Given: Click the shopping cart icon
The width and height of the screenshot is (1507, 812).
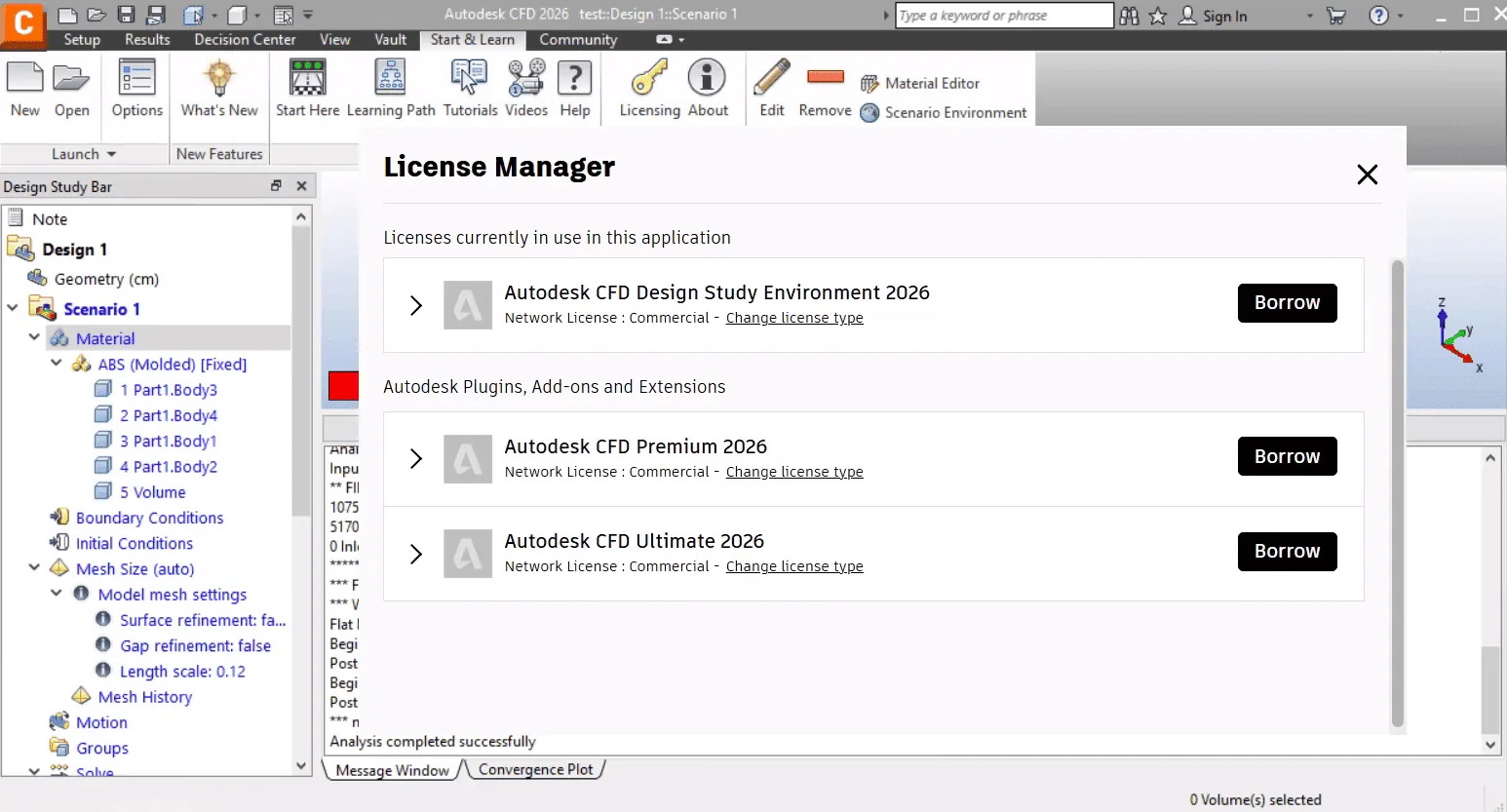Looking at the screenshot, I should point(1336,16).
